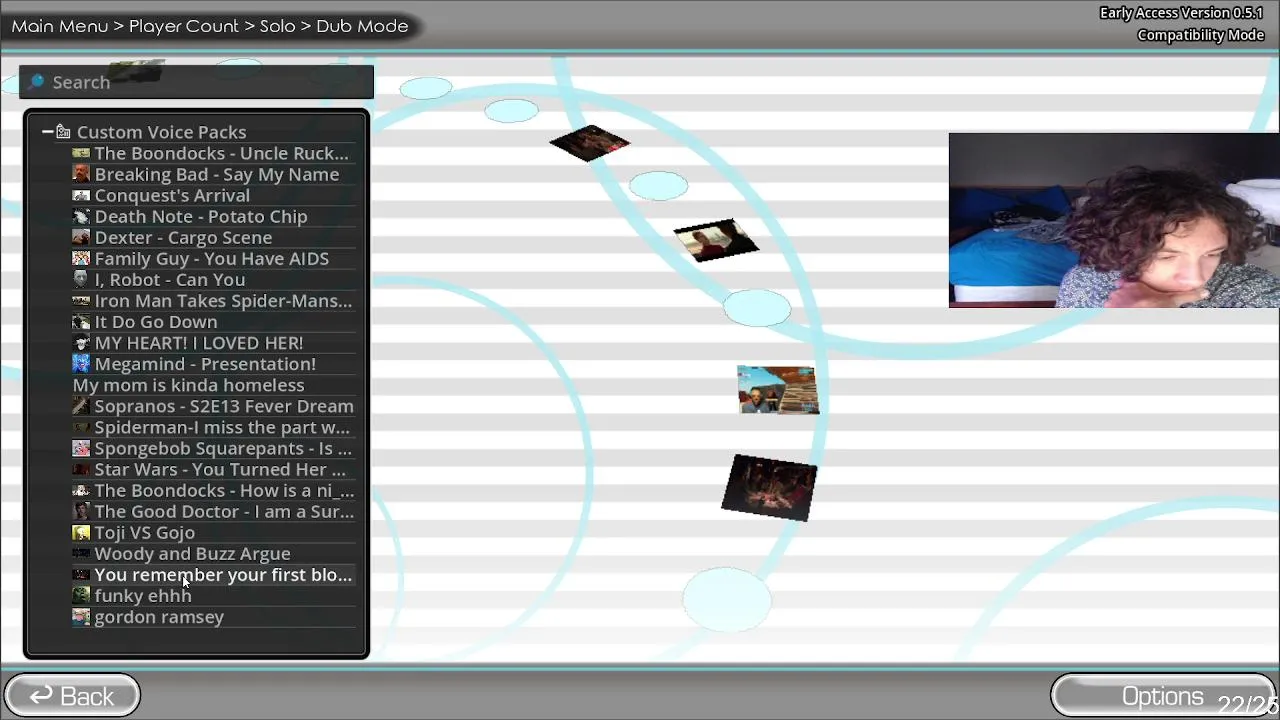Select "Iron Man Takes Spider-Mans..." voice pack

pyautogui.click(x=214, y=300)
